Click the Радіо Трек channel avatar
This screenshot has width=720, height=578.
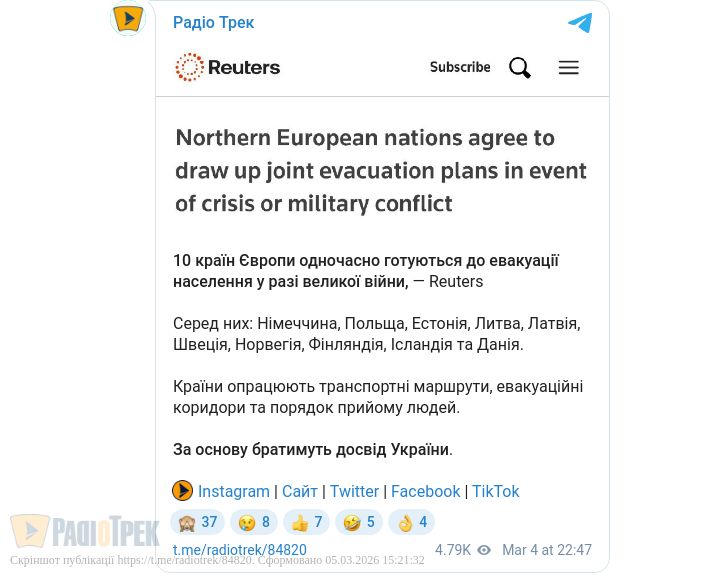[128, 18]
